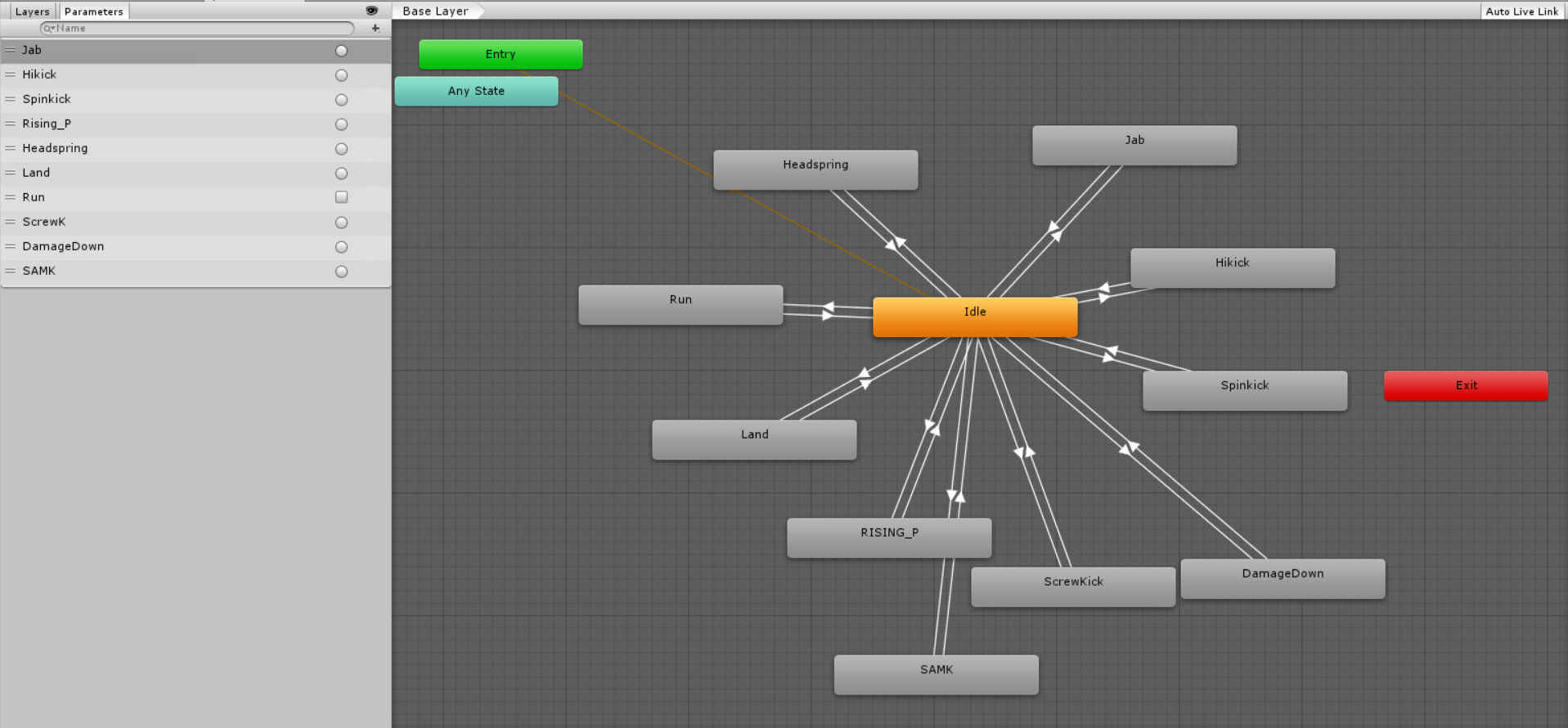1568x728 pixels.
Task: Select the Land parameter name
Action: [x=36, y=173]
